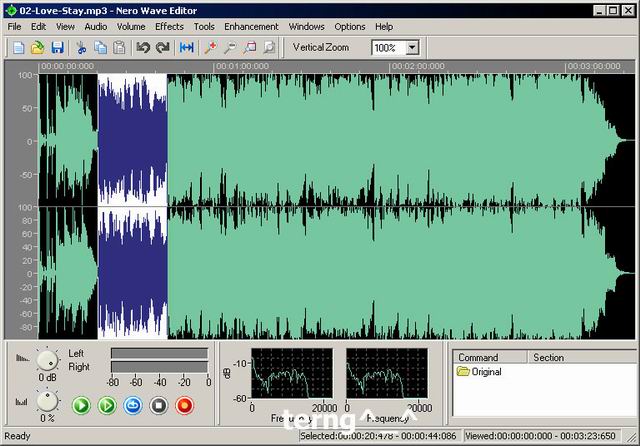Open the Volume menu
The width and height of the screenshot is (640, 446).
(x=131, y=27)
